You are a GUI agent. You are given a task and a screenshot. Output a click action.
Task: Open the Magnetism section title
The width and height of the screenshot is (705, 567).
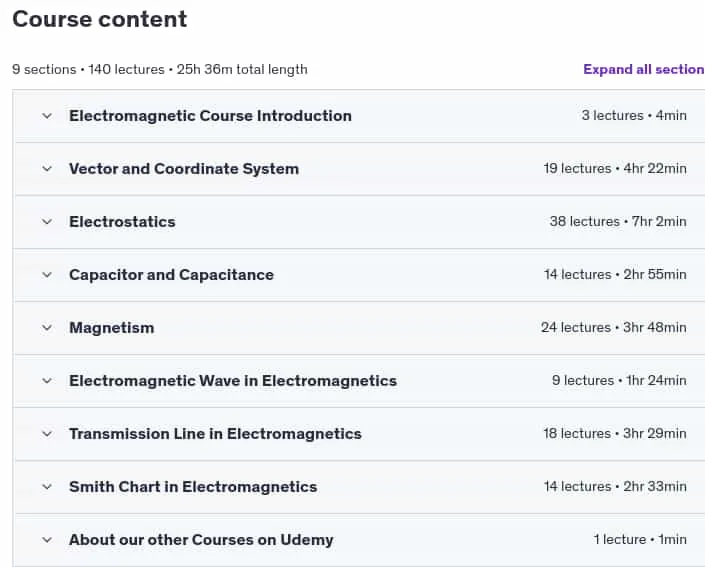[x=112, y=328]
